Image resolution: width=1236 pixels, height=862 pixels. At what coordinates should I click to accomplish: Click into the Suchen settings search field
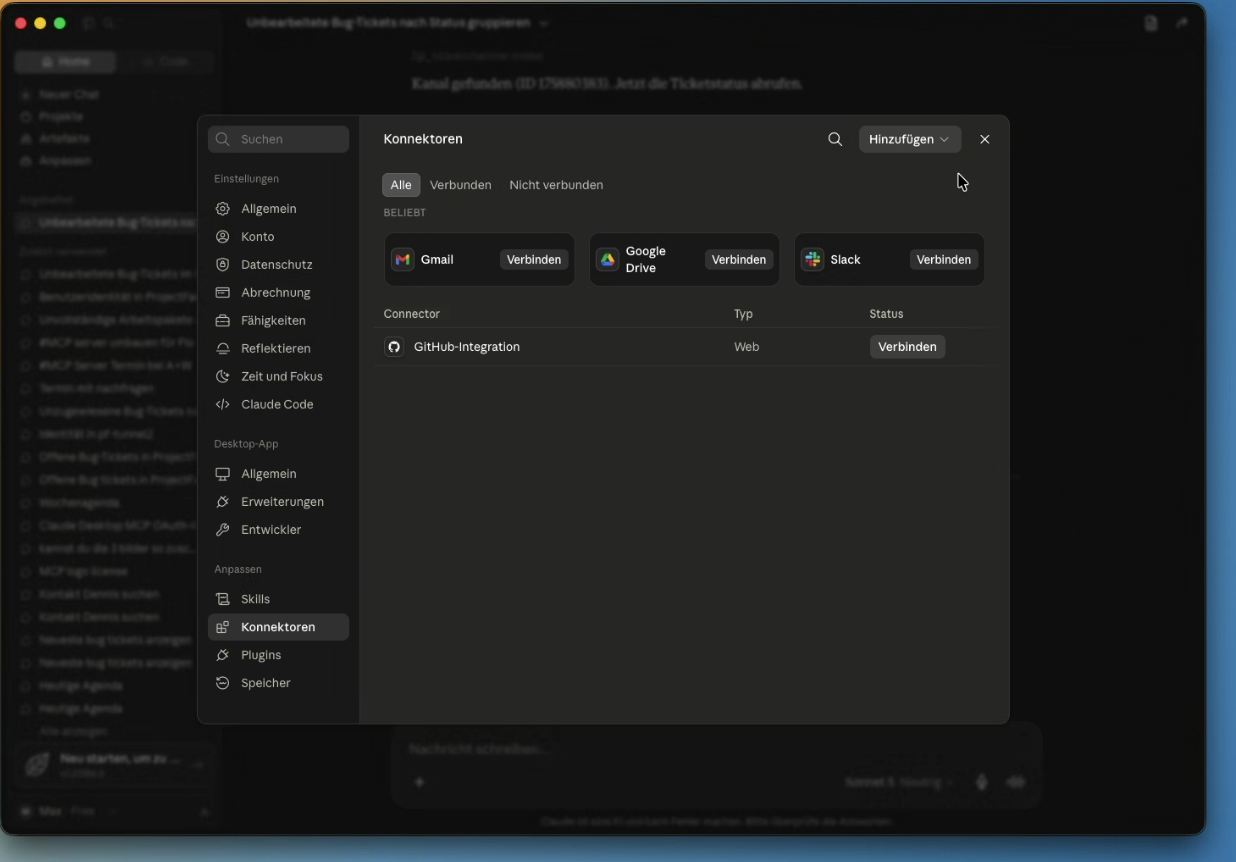click(278, 139)
